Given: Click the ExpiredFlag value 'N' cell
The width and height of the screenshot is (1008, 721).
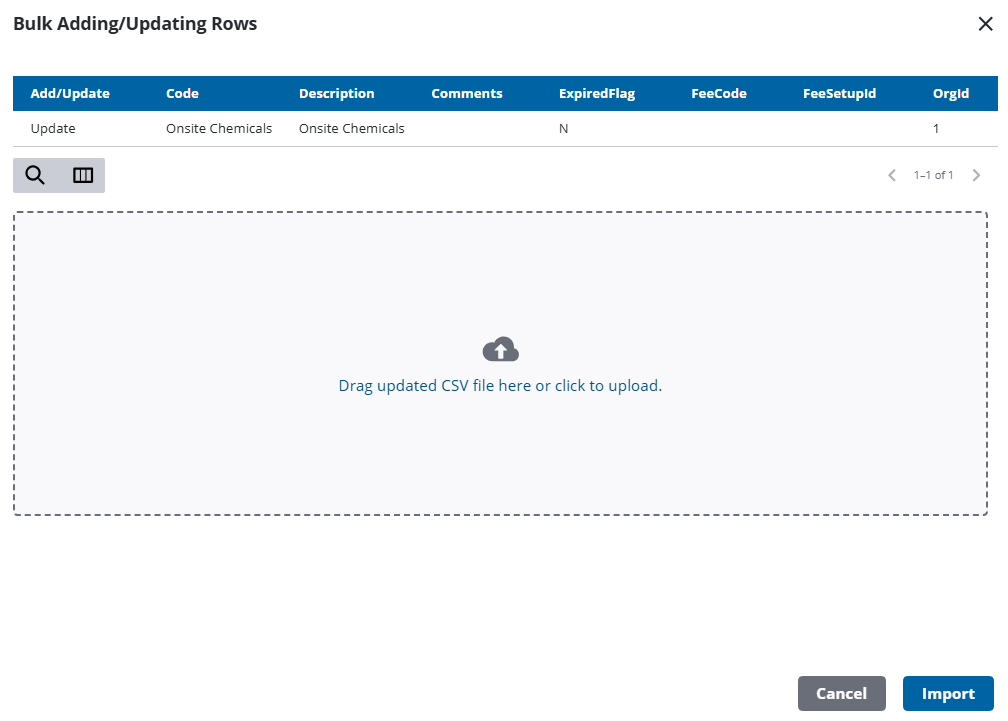Looking at the screenshot, I should click(x=564, y=129).
